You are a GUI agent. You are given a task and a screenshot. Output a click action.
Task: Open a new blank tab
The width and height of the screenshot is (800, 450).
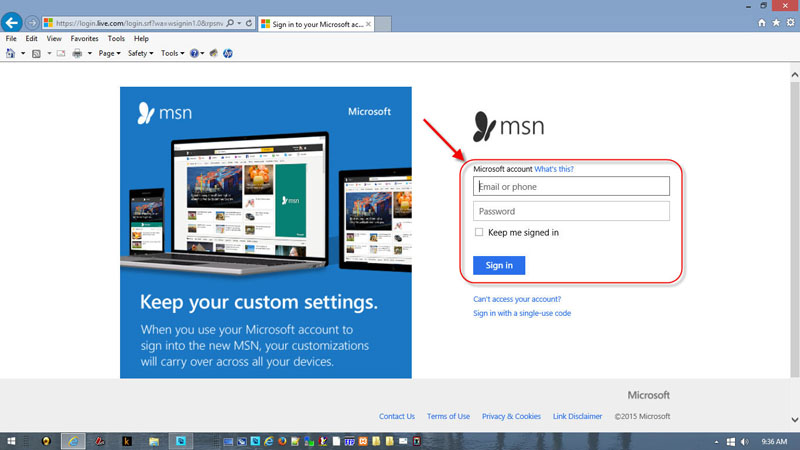coord(383,24)
